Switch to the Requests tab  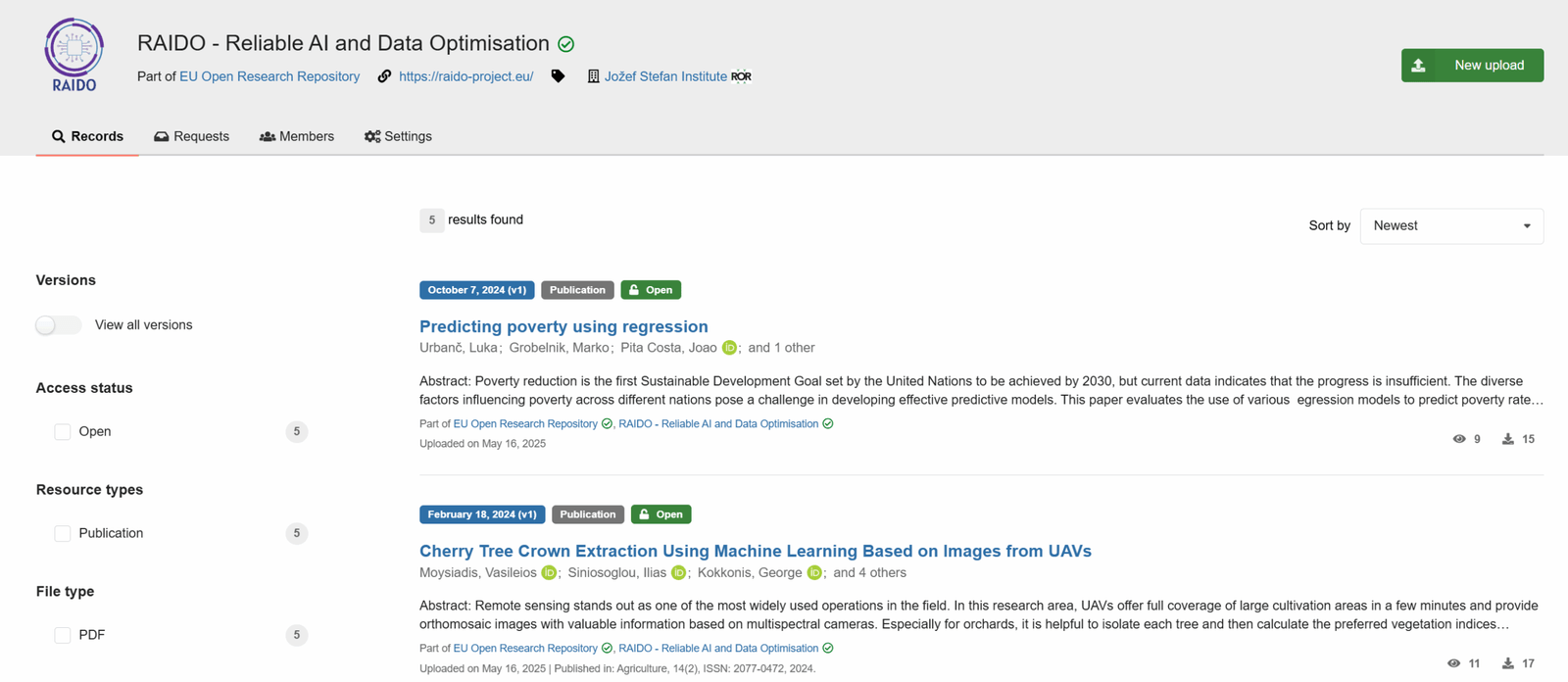pos(191,136)
